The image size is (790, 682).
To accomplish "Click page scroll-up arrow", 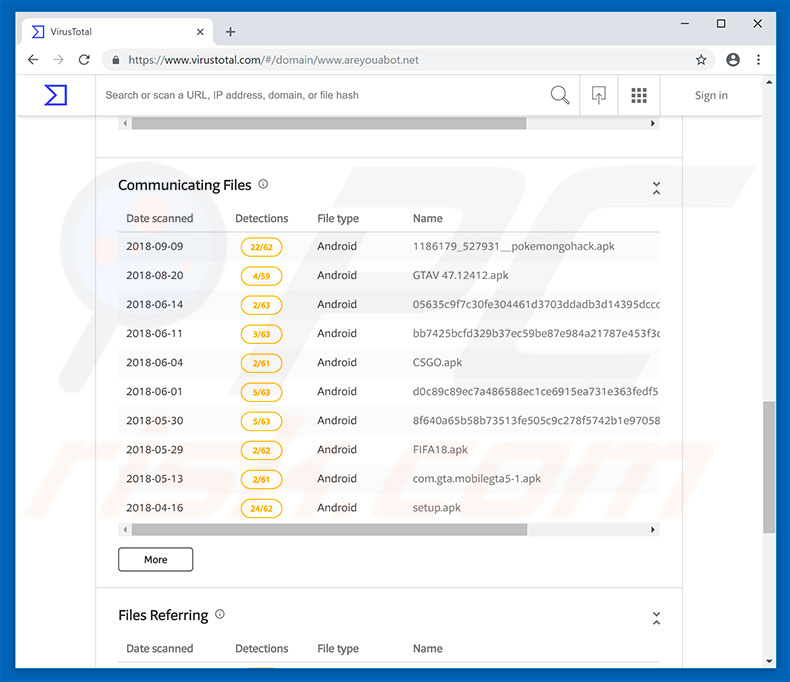I will pos(769,82).
